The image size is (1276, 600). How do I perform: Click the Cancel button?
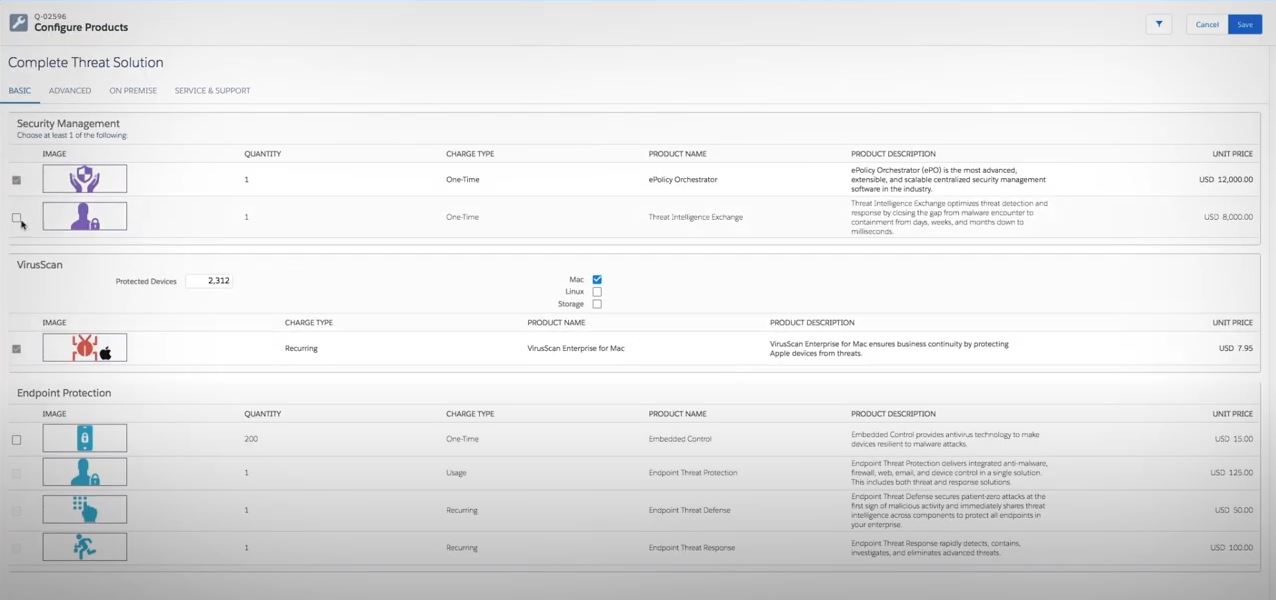[1207, 24]
